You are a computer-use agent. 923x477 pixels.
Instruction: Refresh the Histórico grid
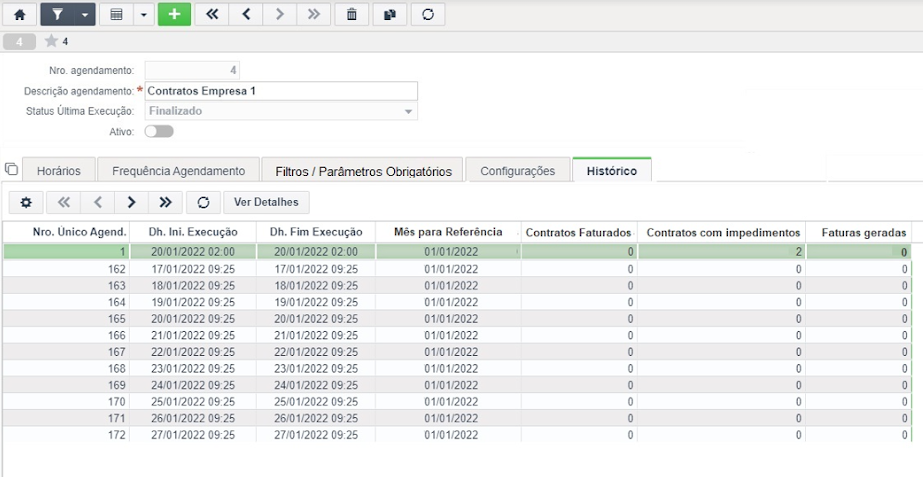click(x=203, y=203)
